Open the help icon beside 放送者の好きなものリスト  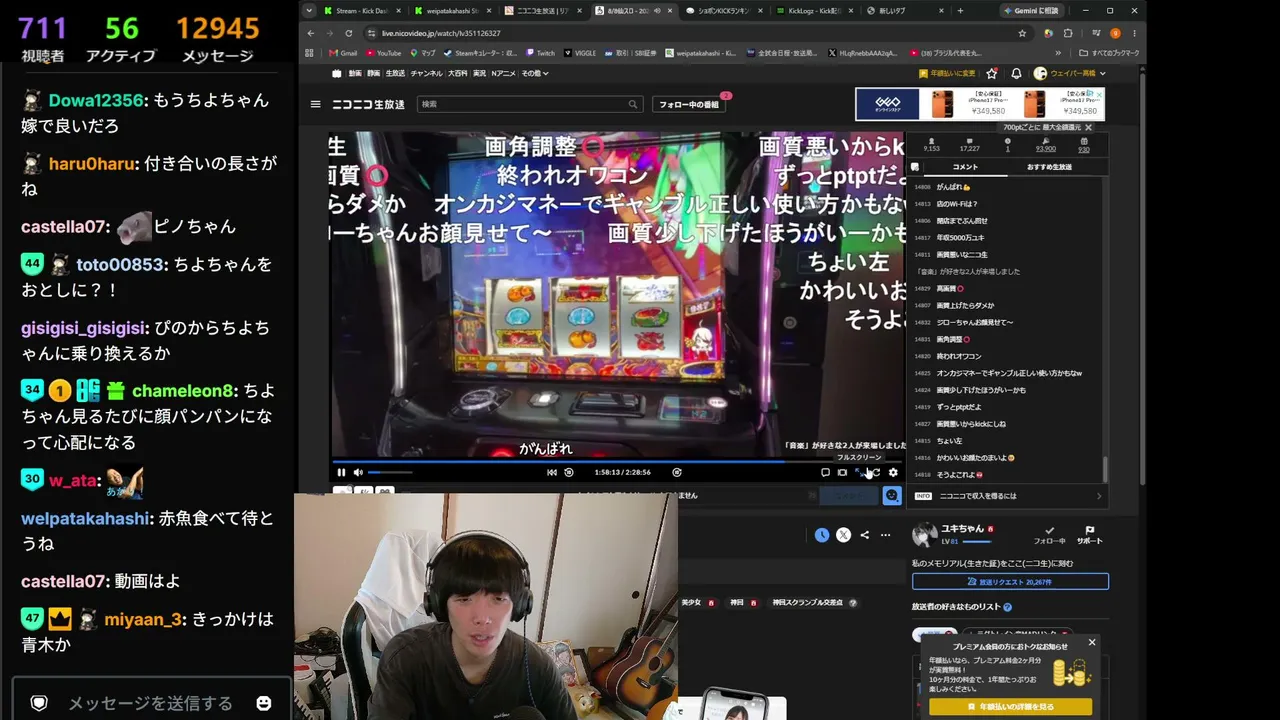(1007, 607)
